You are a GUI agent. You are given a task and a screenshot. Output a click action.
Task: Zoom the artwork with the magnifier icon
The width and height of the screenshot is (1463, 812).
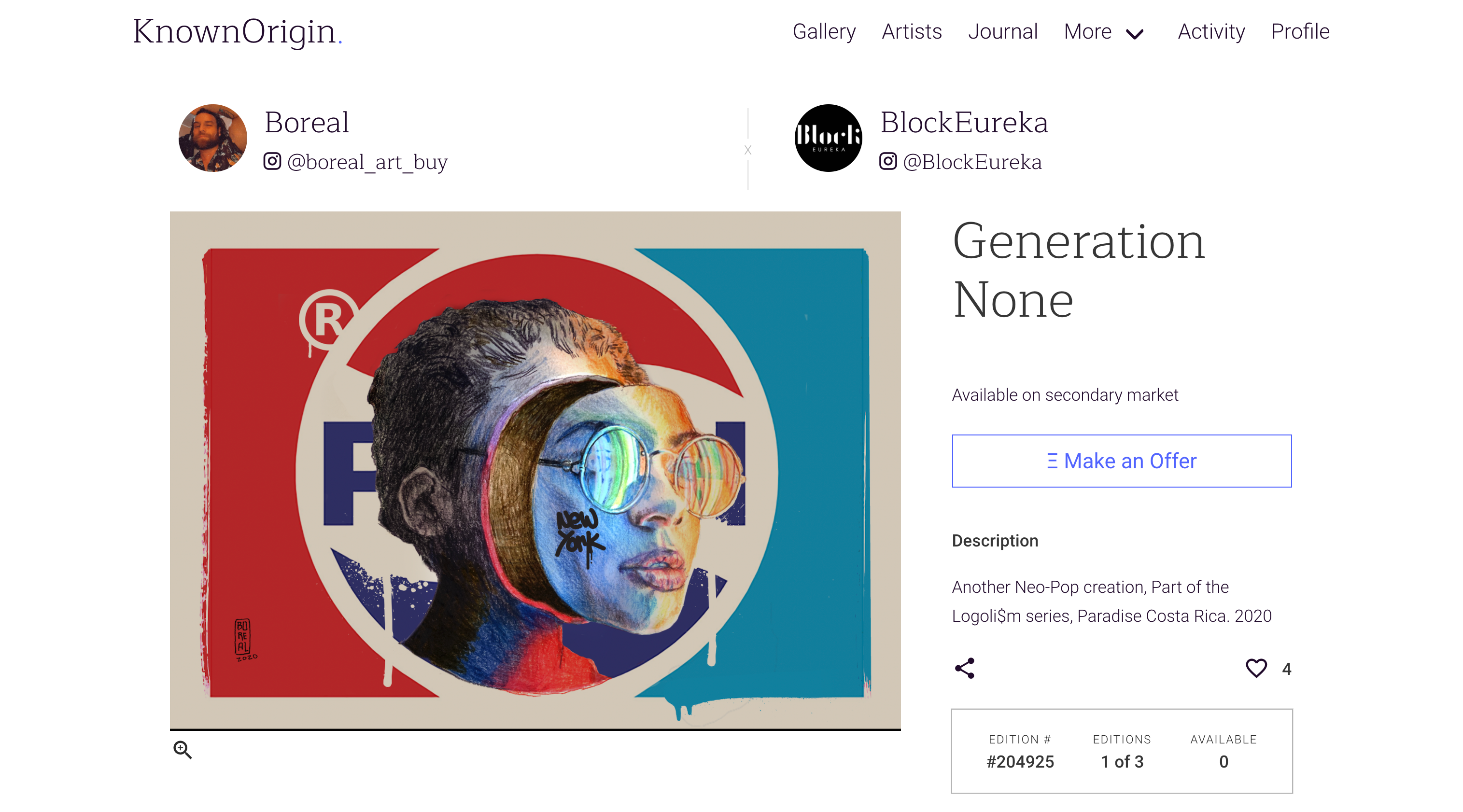(183, 750)
